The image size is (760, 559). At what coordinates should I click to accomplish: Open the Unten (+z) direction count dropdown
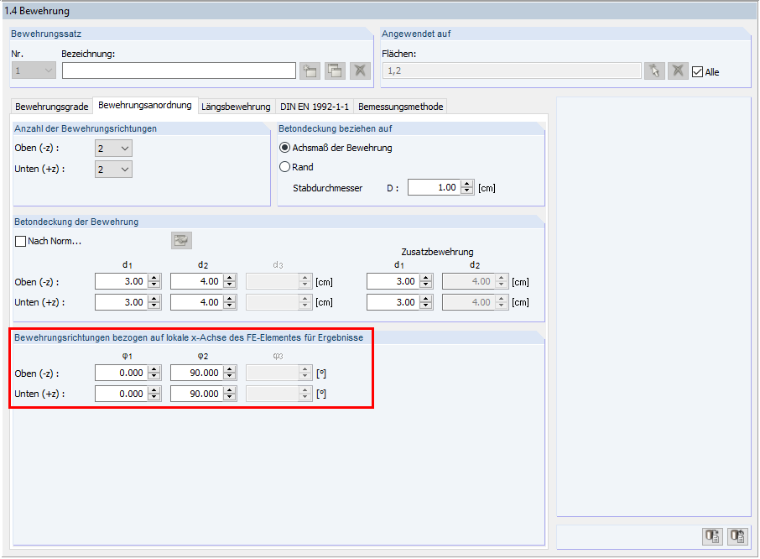[113, 169]
